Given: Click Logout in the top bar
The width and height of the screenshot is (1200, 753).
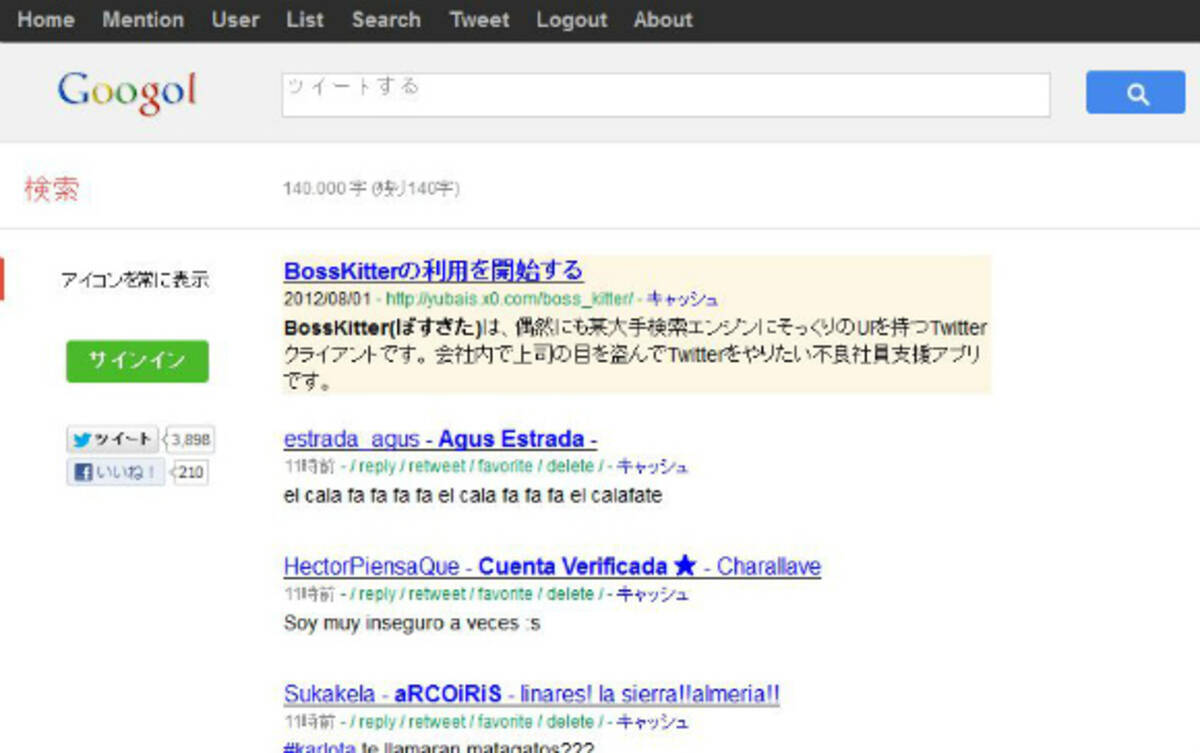Looking at the screenshot, I should (571, 19).
